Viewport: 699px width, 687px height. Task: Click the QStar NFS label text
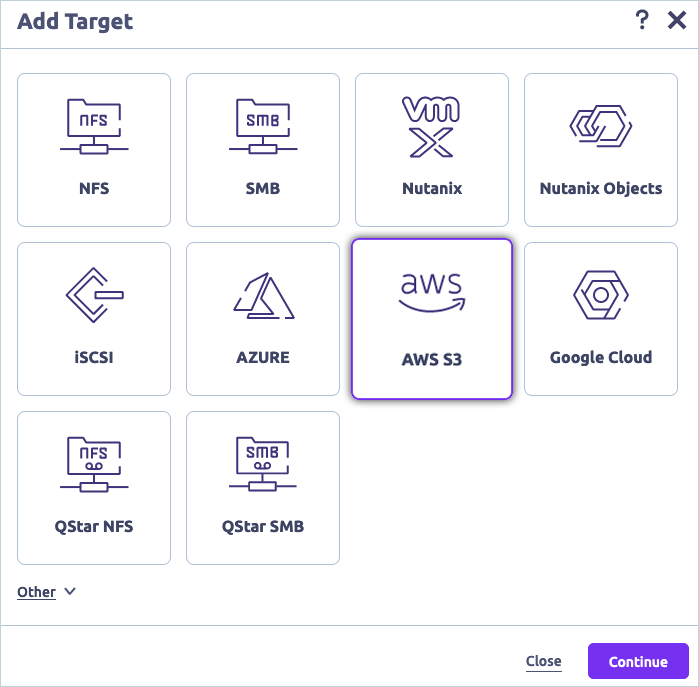pos(94,526)
